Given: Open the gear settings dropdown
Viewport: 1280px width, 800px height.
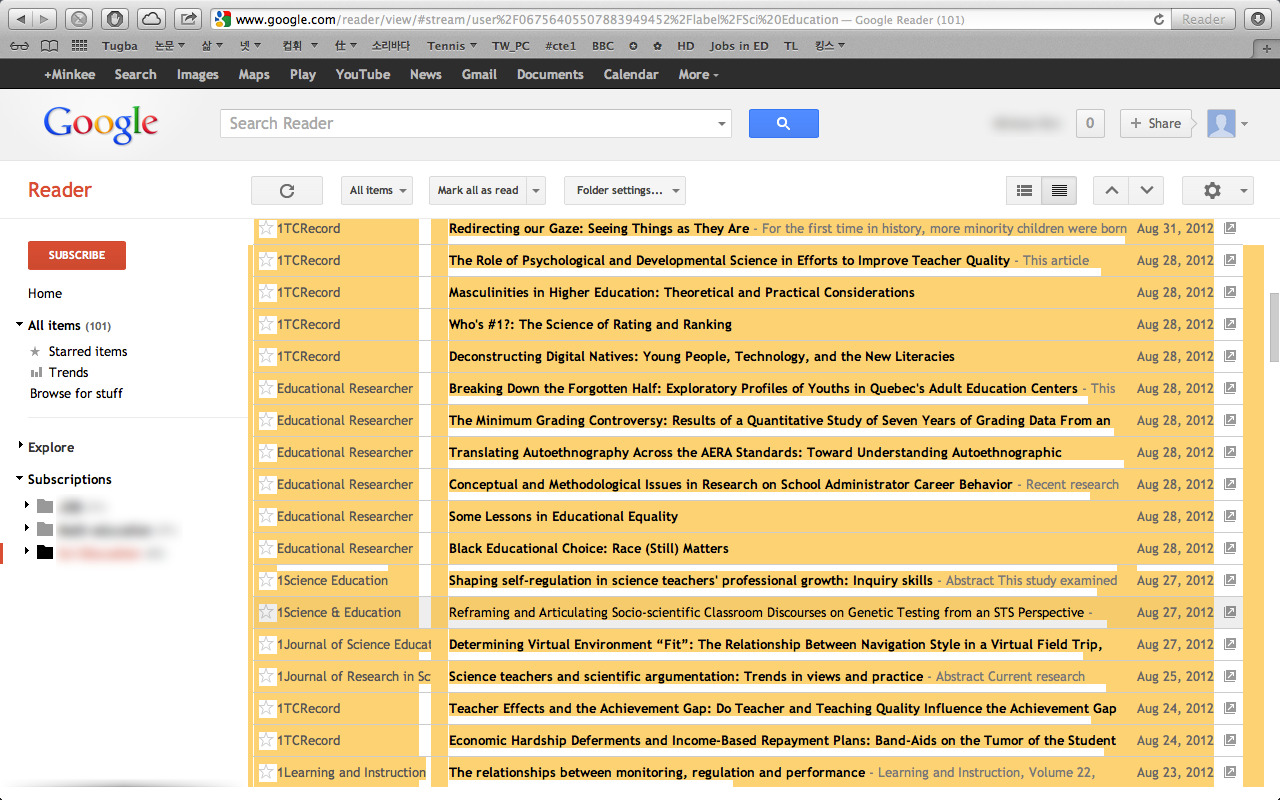Looking at the screenshot, I should click(1217, 190).
